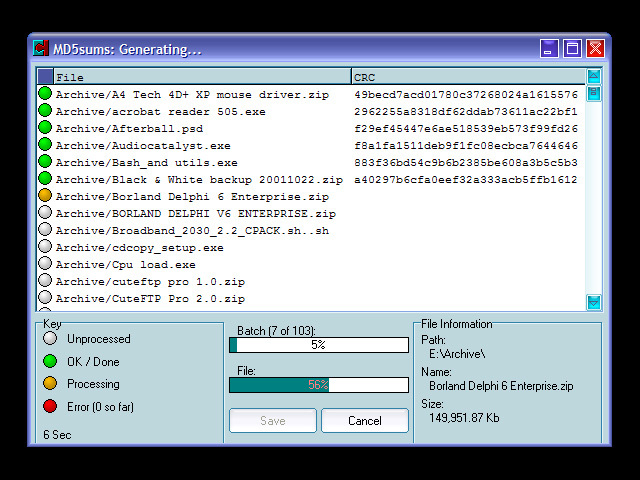Click the File progress bar
The height and width of the screenshot is (480, 640).
[318, 385]
